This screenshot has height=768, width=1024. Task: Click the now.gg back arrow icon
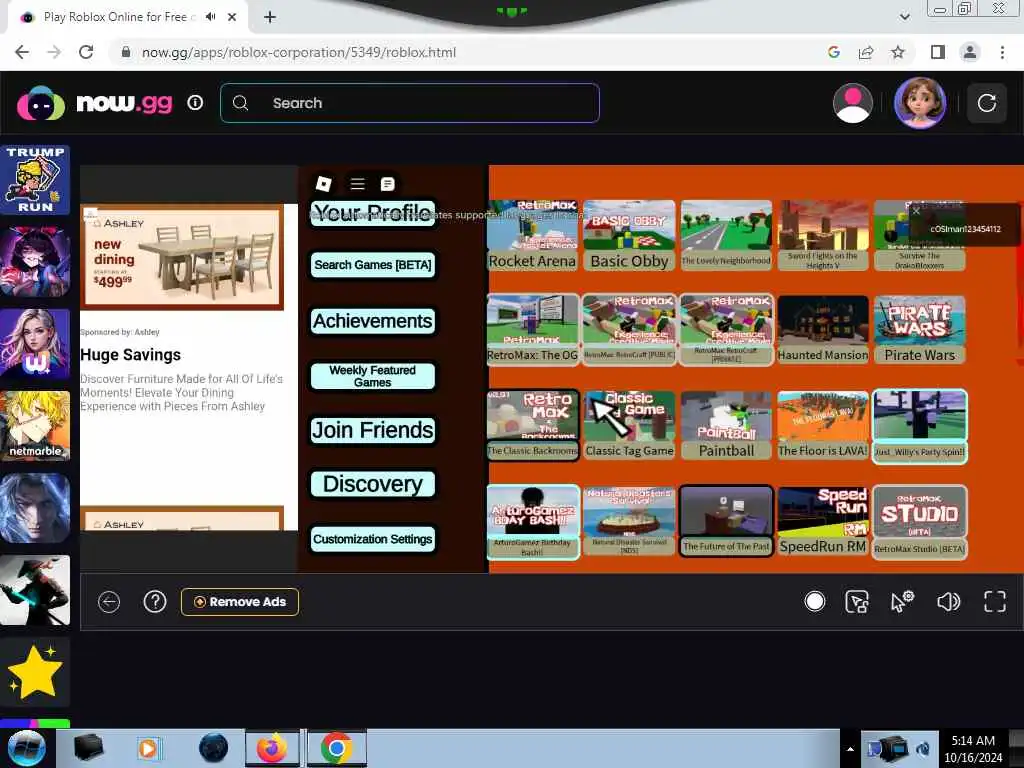pos(109,601)
